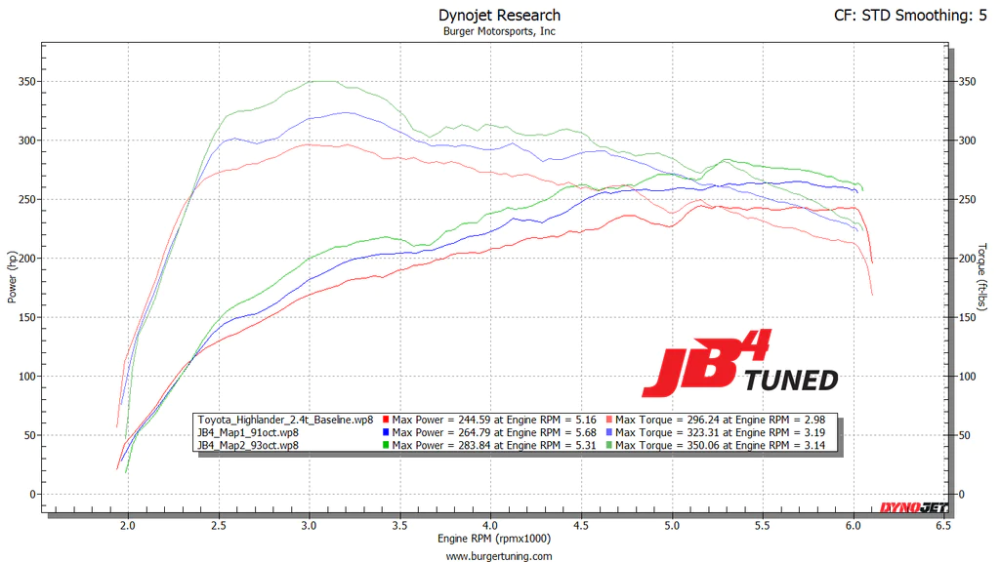Click the light red Max Torque 296.24 marker
1000x562 pixels.
coord(609,419)
